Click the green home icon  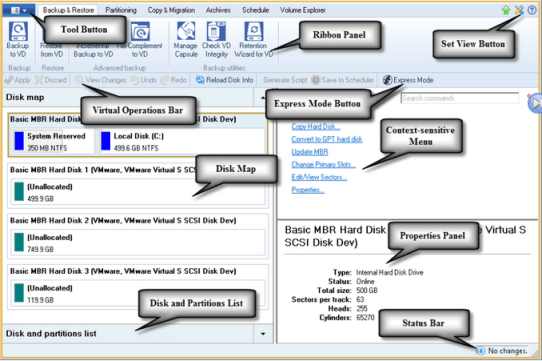pos(506,10)
